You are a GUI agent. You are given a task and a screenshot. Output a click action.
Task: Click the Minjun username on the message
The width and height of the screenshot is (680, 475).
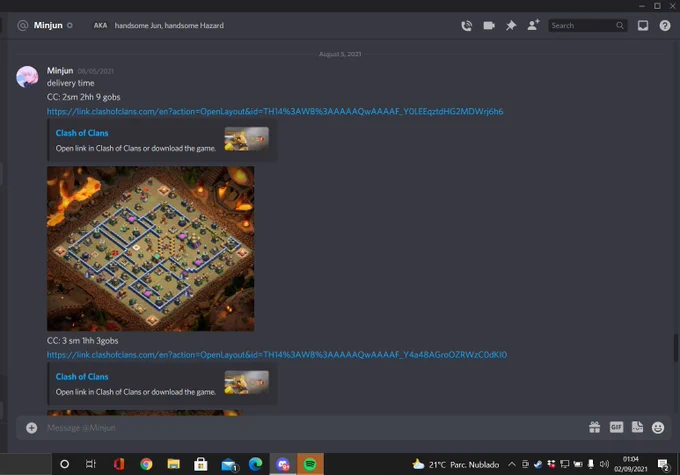click(60, 70)
